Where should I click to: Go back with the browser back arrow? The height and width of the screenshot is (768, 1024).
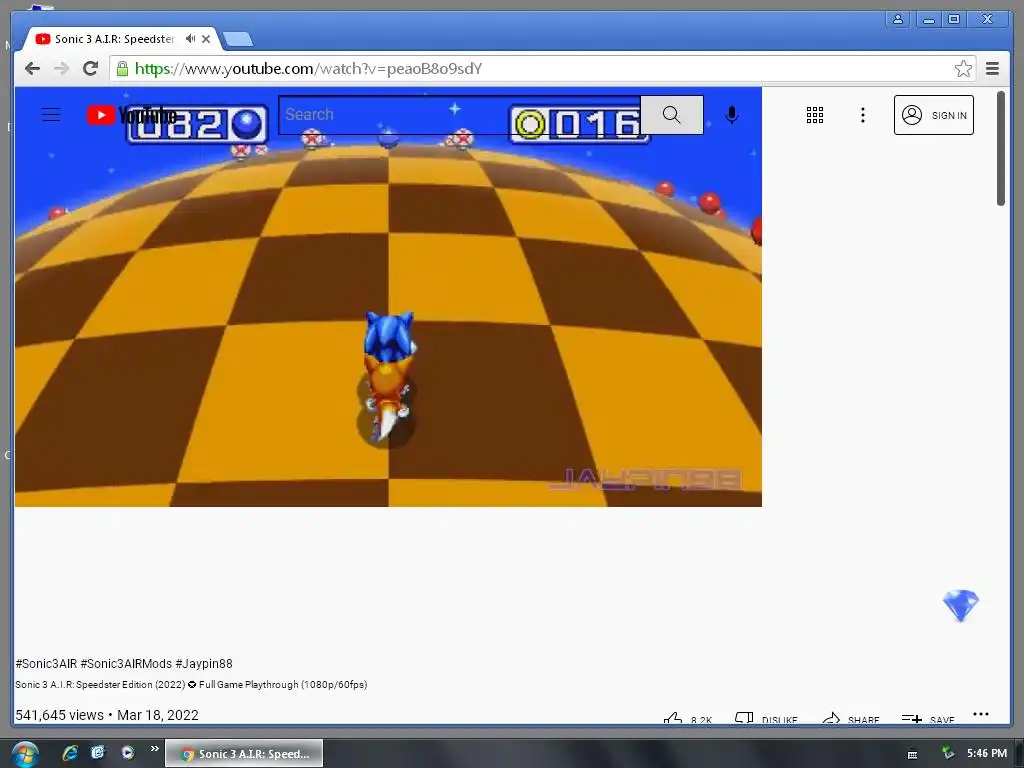[32, 69]
